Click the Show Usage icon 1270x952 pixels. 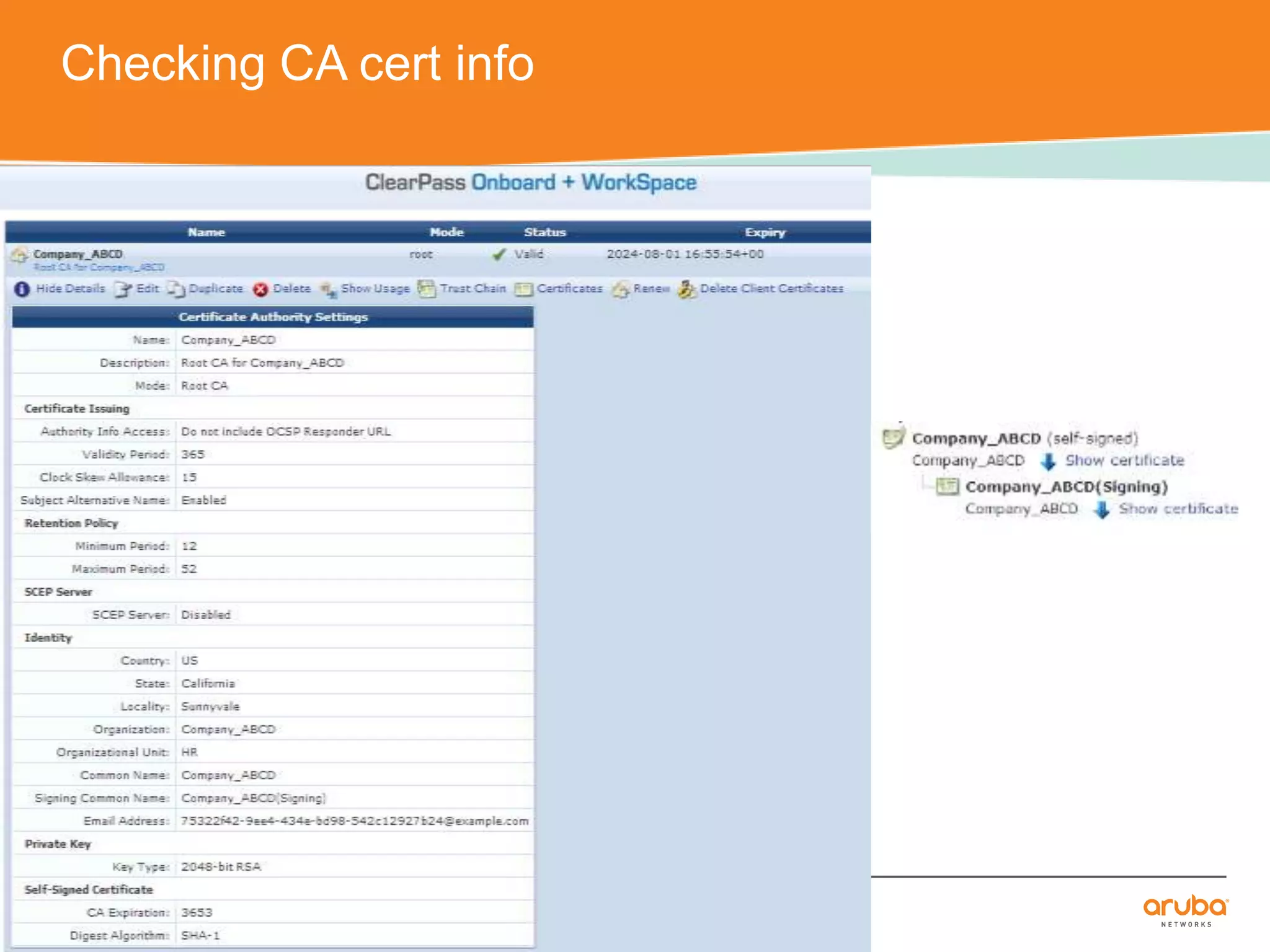tap(328, 289)
